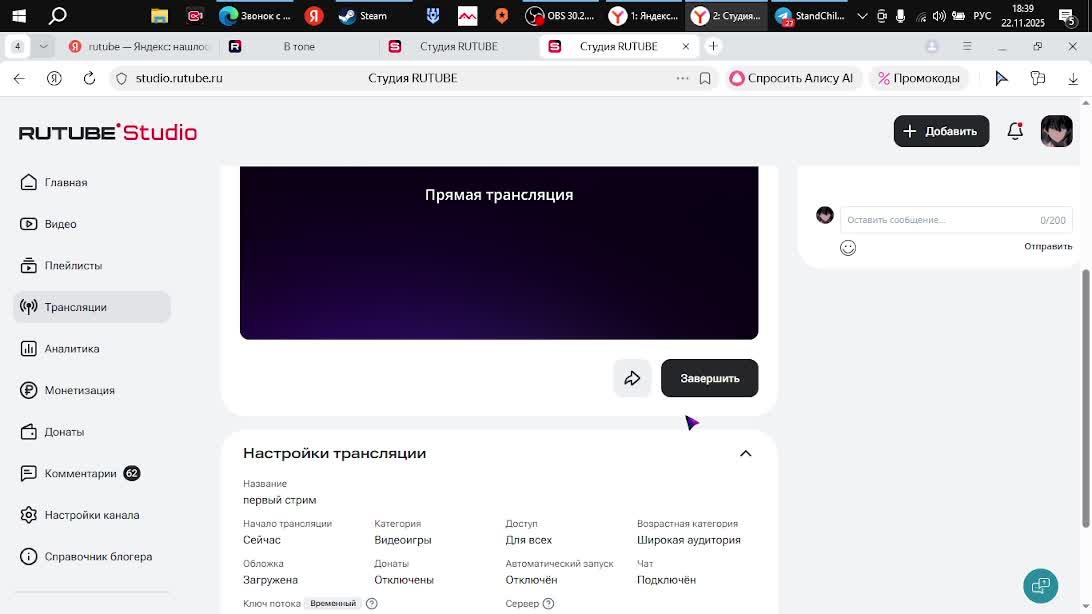Screen dimensions: 1092x614
Task: Open File Explorer from taskbar
Action: [159, 15]
